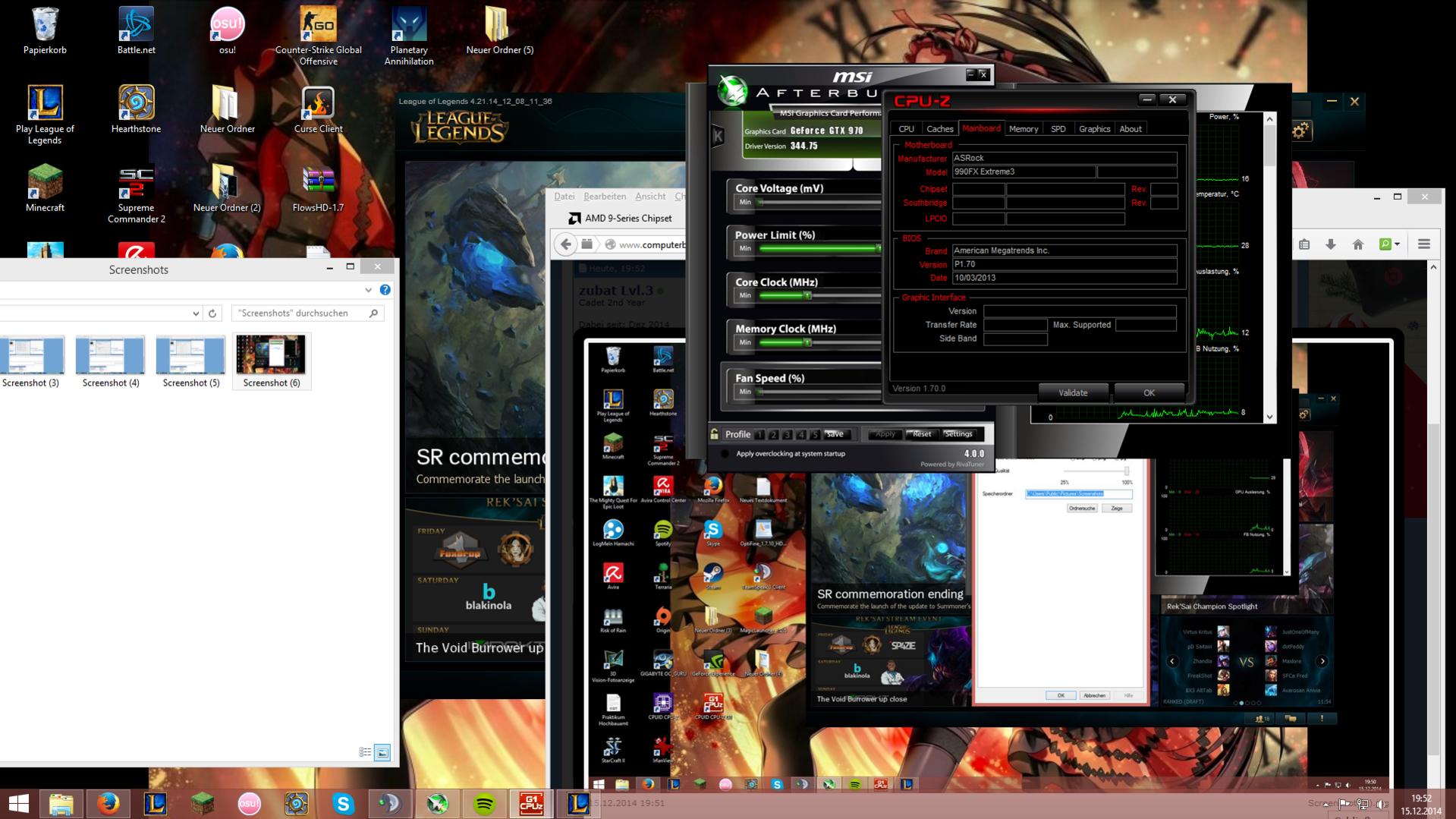1456x819 pixels.
Task: Click Validate in CPU-Z
Action: click(x=1073, y=393)
